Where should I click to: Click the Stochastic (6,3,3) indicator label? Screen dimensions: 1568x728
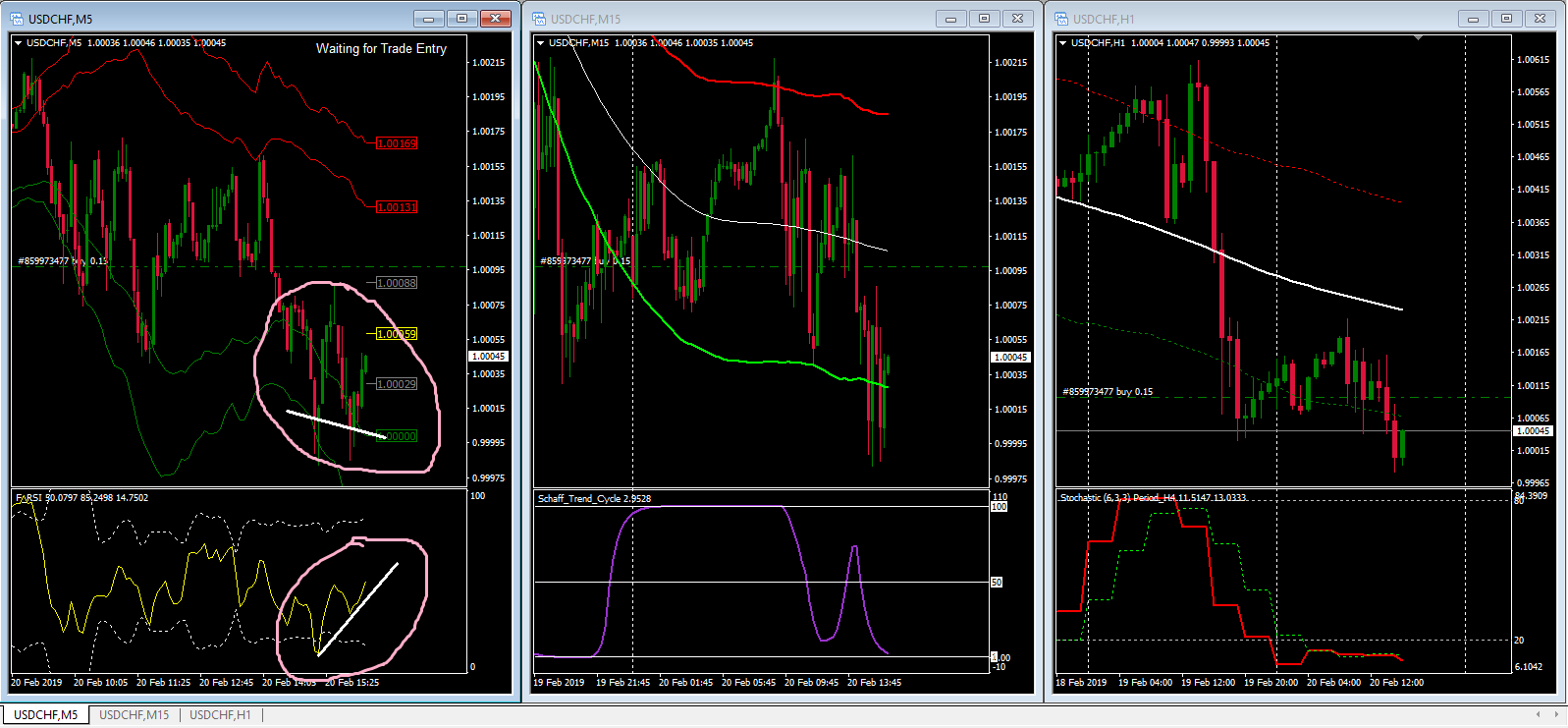pos(1153,498)
